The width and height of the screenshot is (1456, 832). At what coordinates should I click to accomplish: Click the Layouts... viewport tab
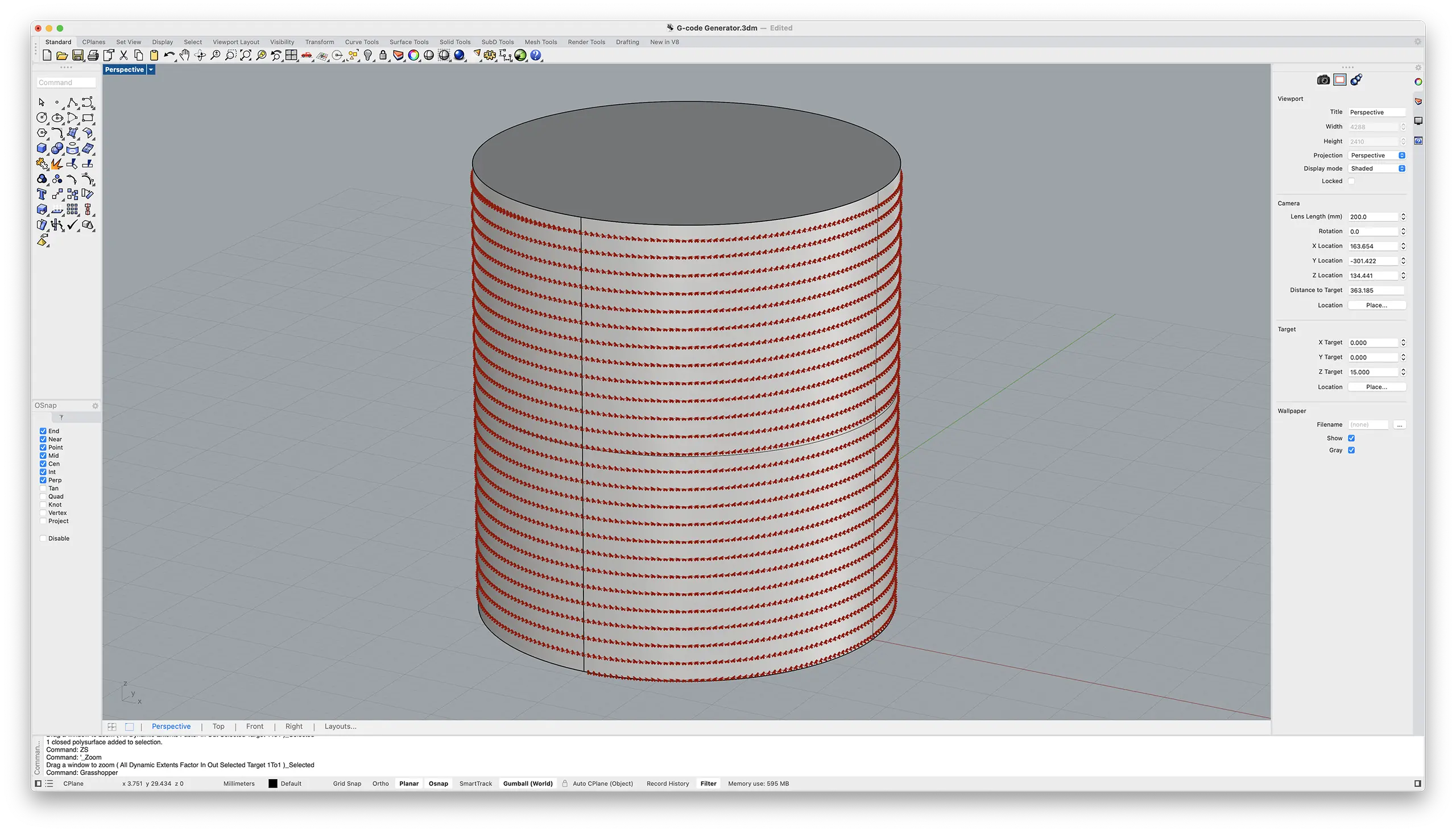point(341,726)
